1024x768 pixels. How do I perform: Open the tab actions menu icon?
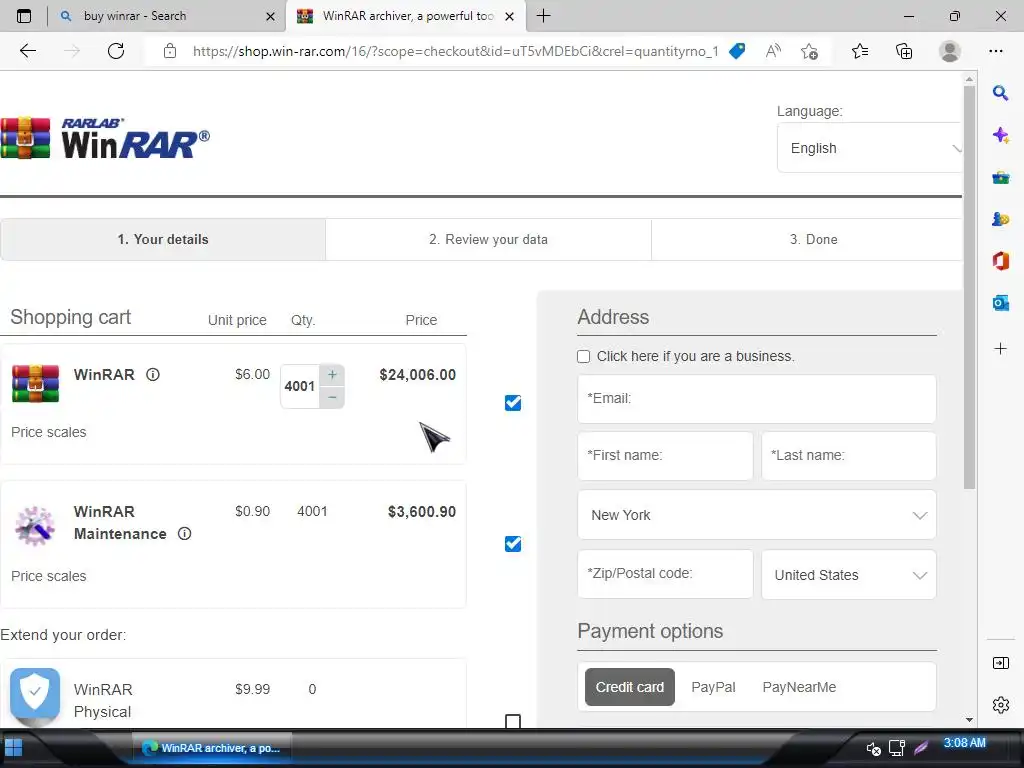(x=24, y=16)
